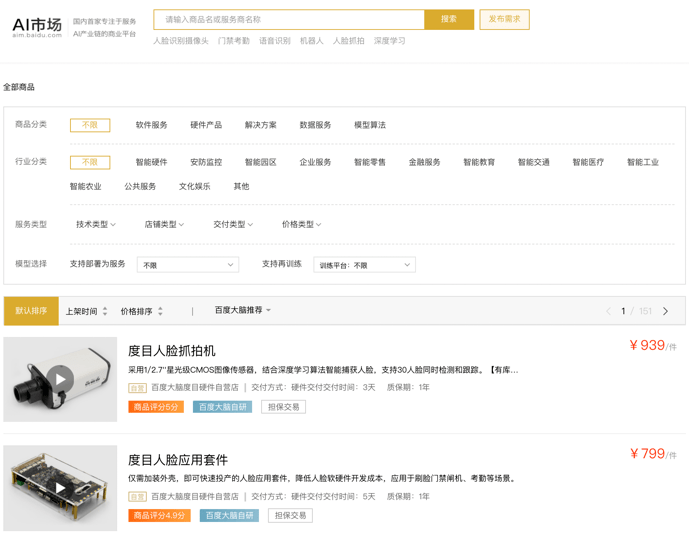
Task: Filter products by 数据服务
Action: [315, 125]
